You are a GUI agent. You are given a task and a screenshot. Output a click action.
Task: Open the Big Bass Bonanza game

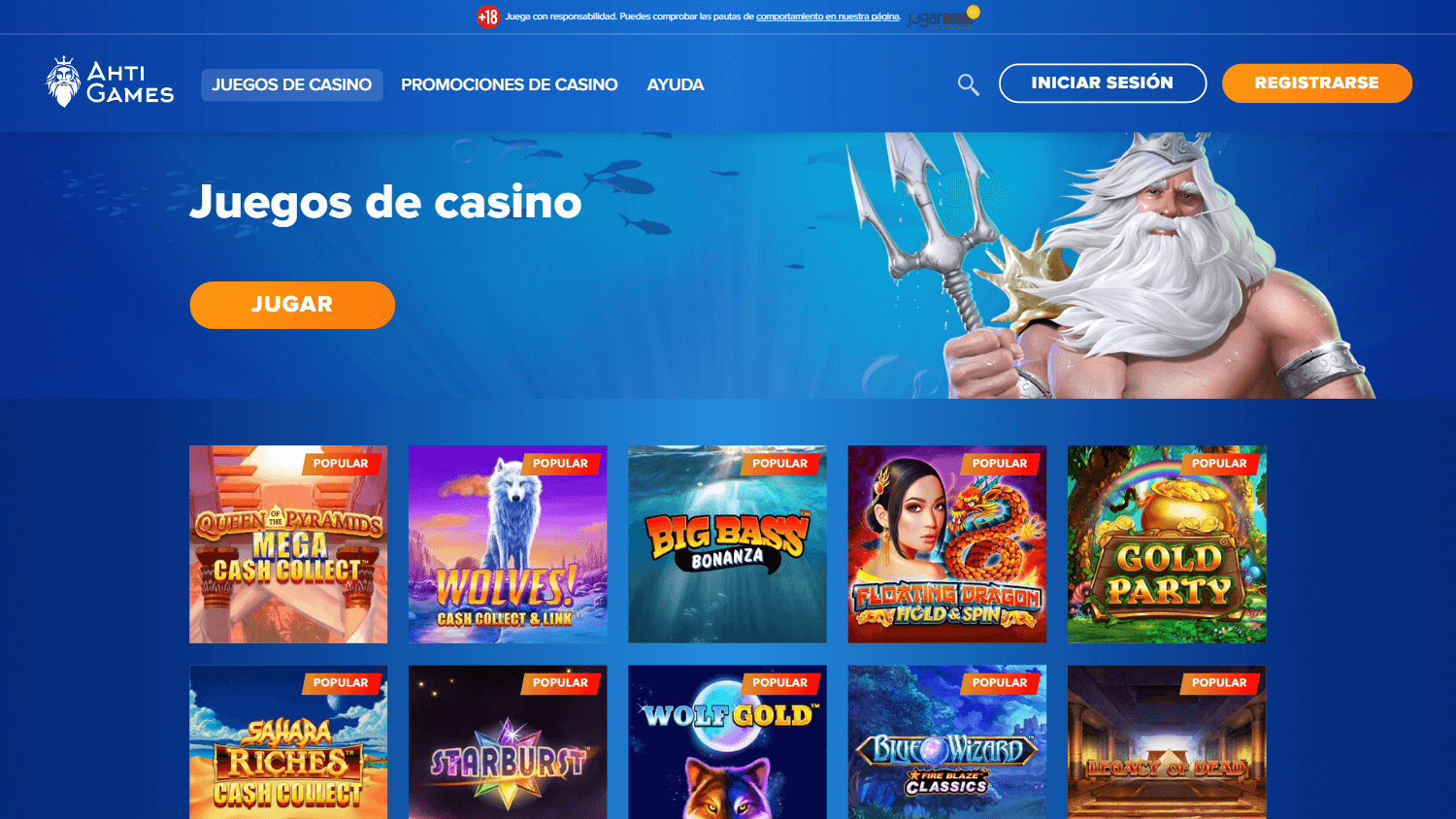tap(727, 544)
